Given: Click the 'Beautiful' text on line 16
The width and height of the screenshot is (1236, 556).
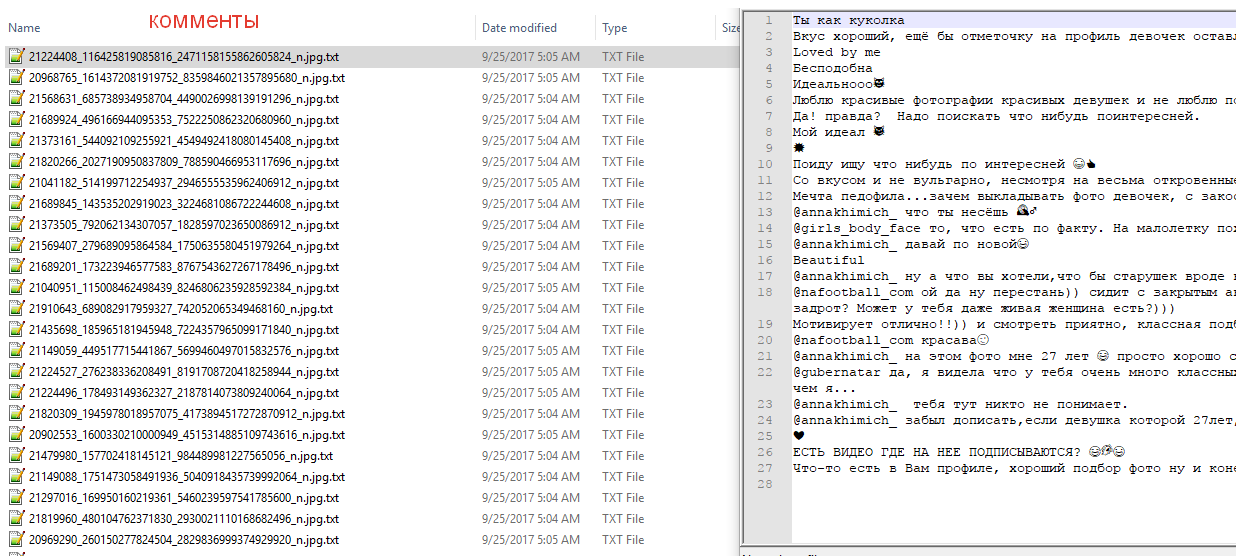Looking at the screenshot, I should (x=828, y=260).
